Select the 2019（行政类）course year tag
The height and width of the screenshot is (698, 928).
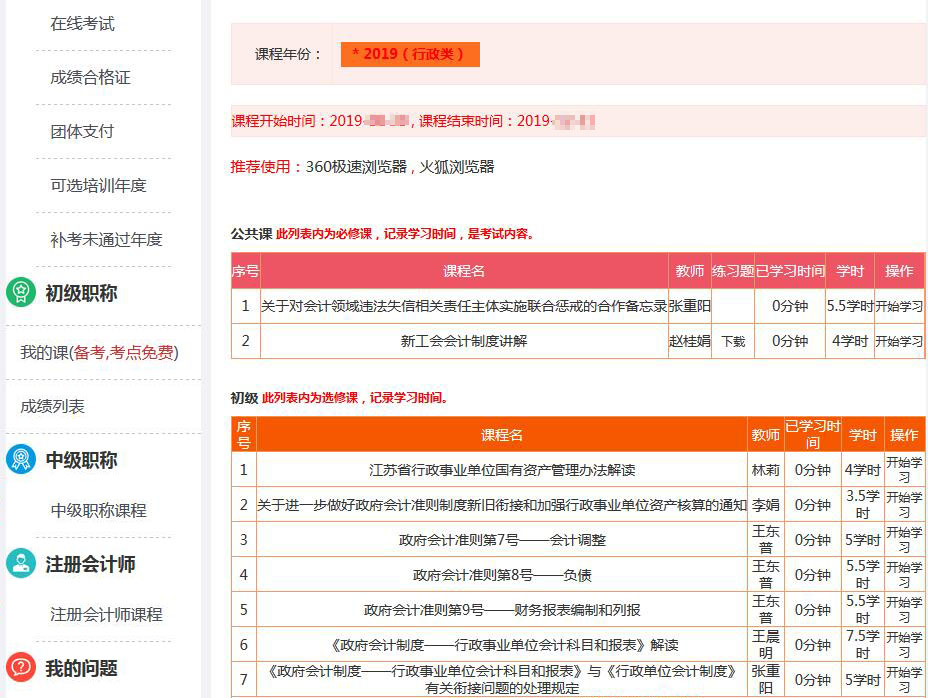[x=410, y=54]
